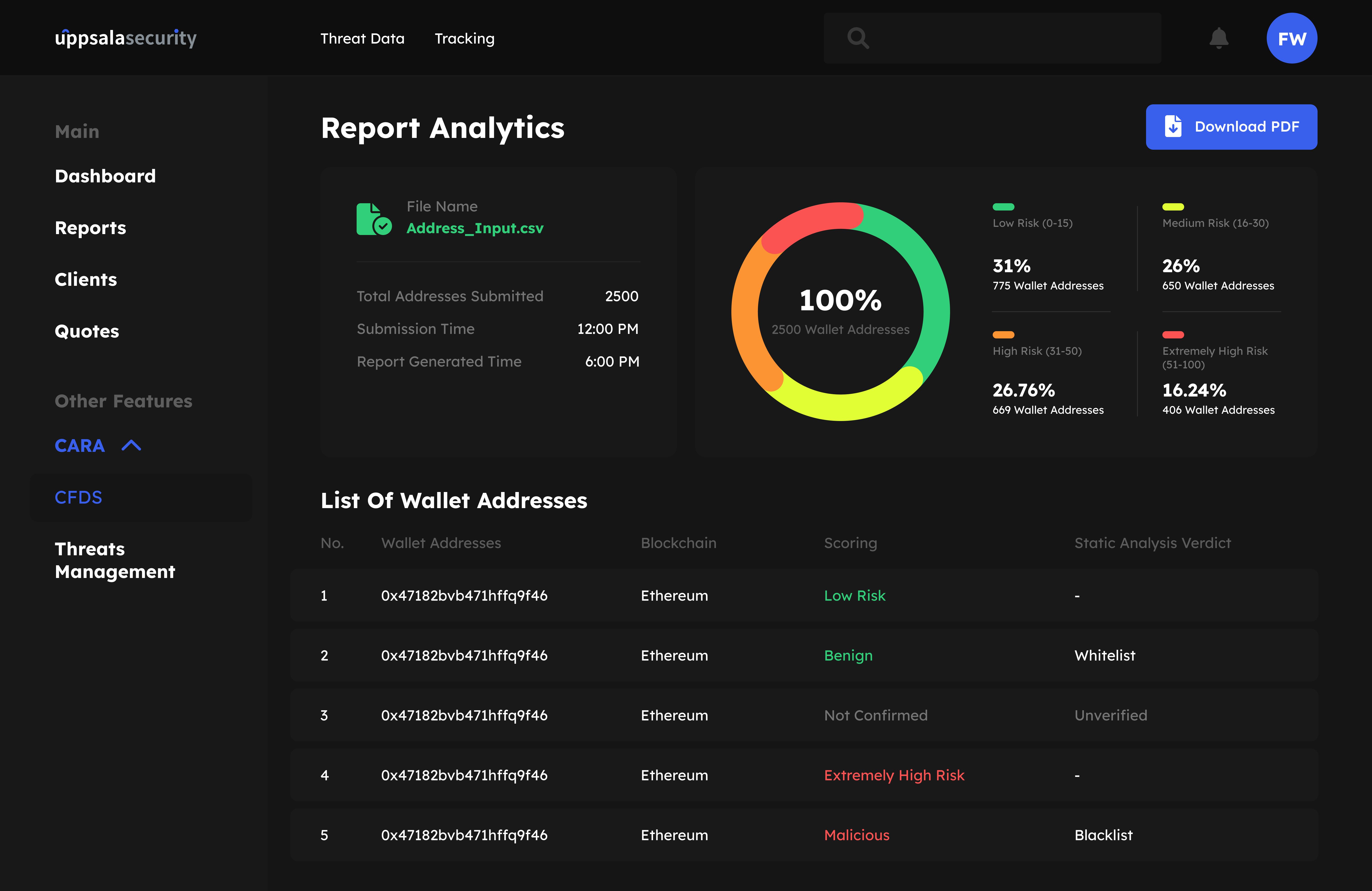Open the Tracking menu
Viewport: 1372px width, 891px height.
[464, 39]
